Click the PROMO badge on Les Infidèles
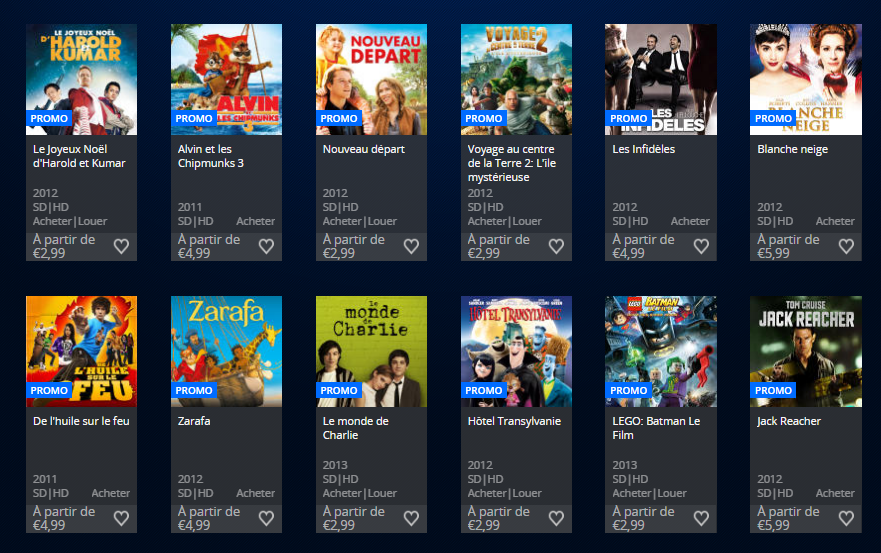881x553 pixels. click(628, 119)
